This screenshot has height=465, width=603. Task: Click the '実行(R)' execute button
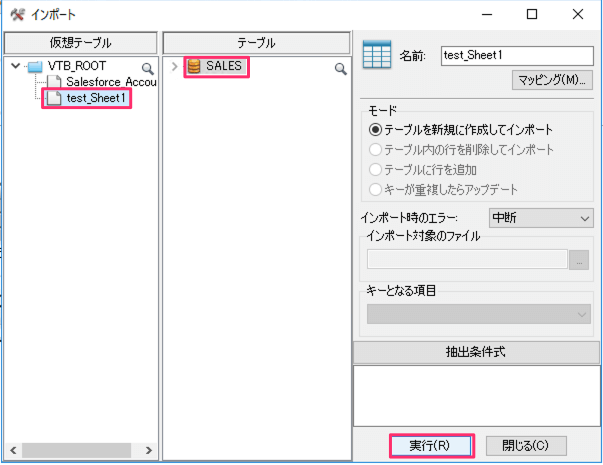pos(431,446)
